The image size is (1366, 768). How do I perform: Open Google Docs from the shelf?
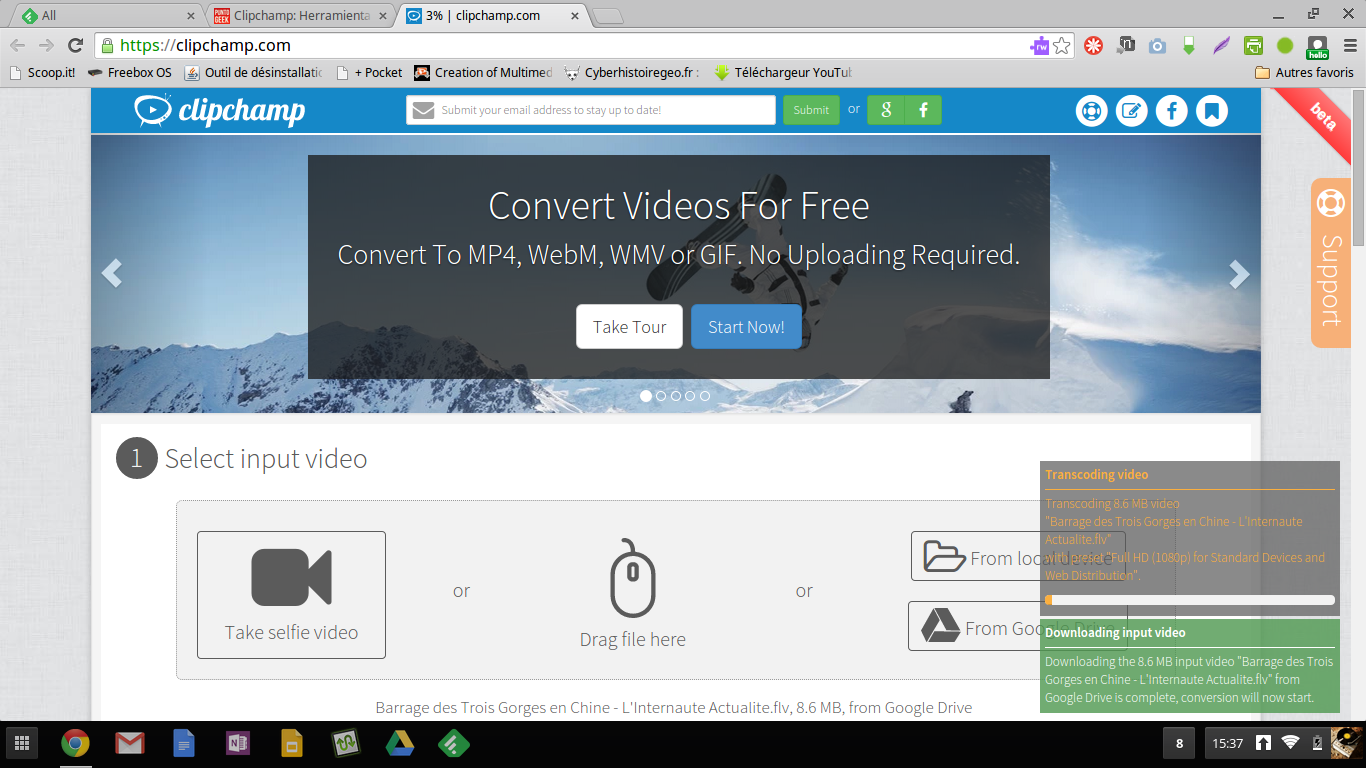point(184,743)
